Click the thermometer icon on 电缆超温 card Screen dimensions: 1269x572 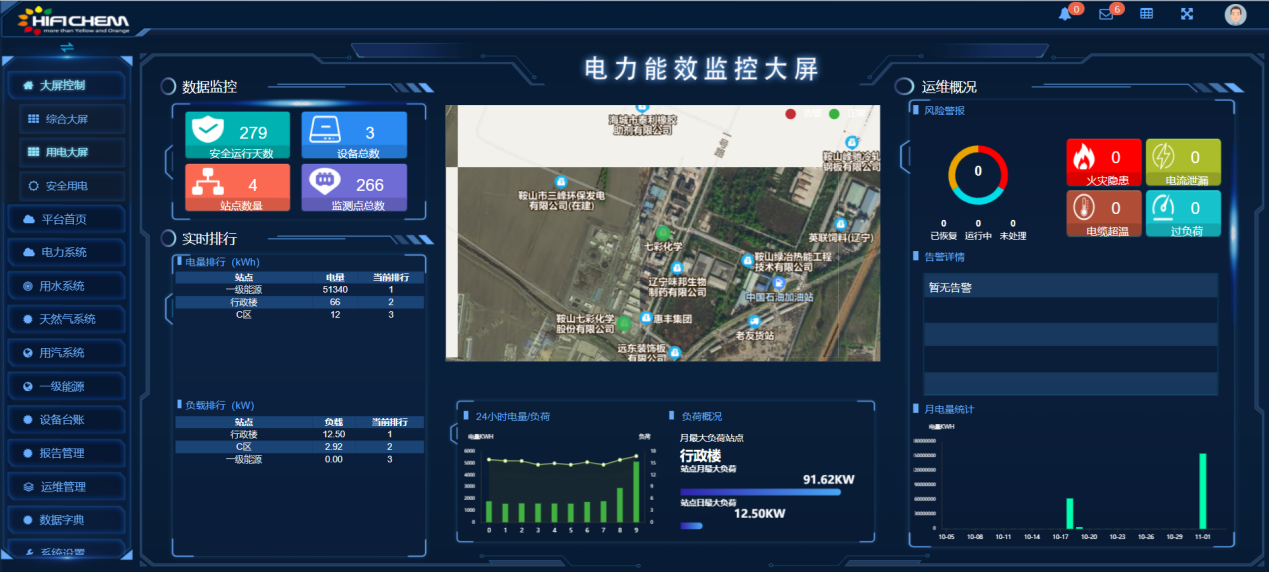[x=1085, y=208]
